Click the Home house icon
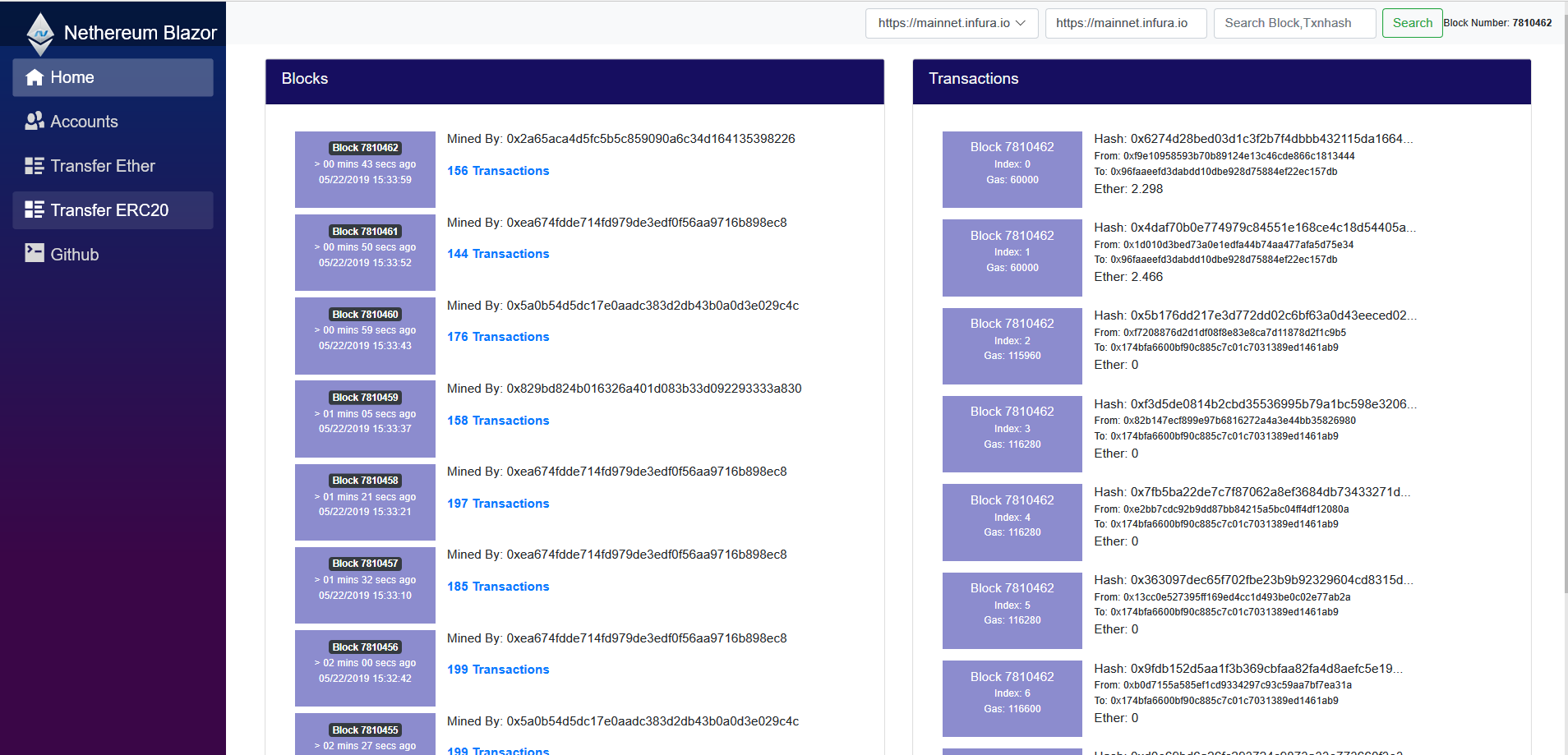Image resolution: width=1568 pixels, height=755 pixels. [35, 78]
